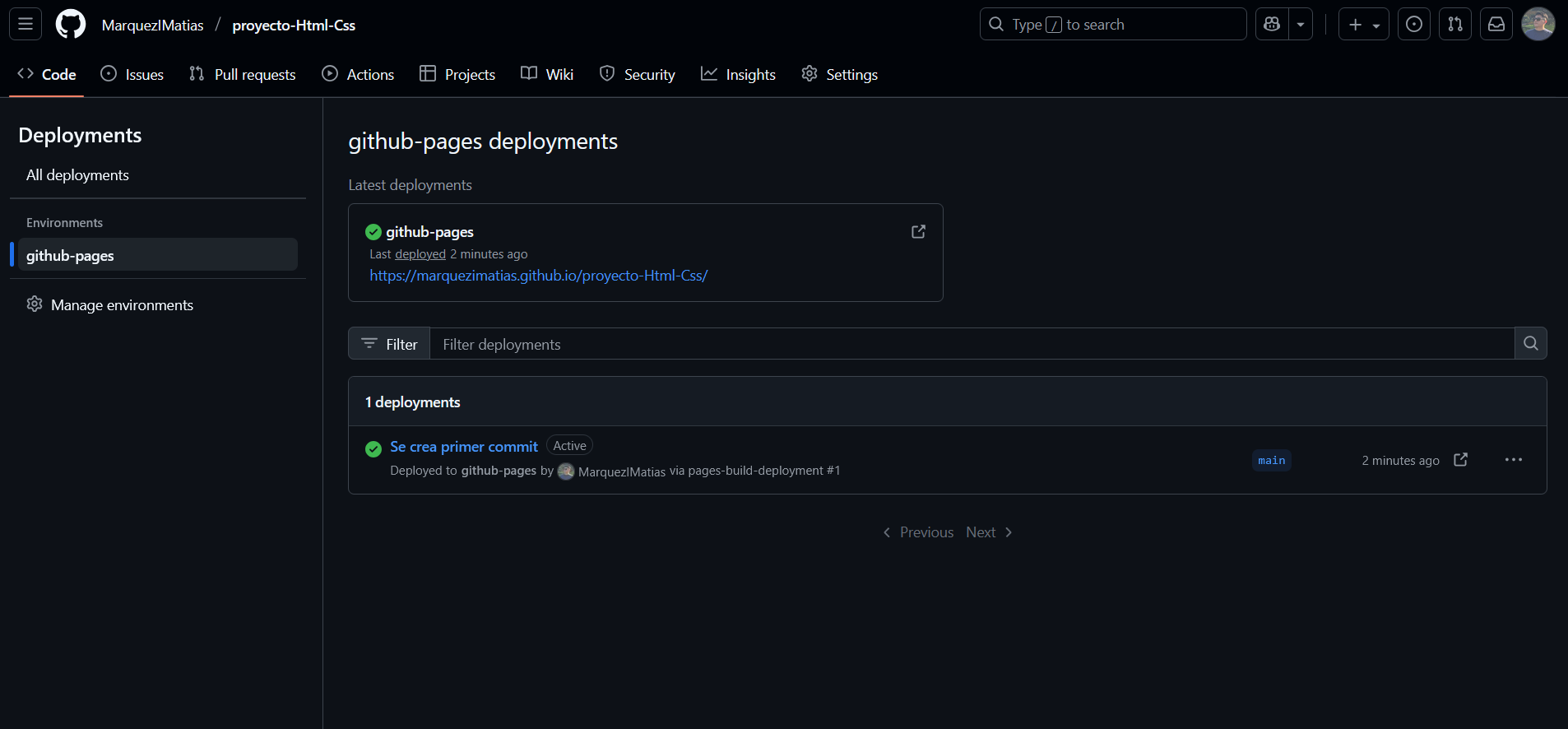Click the Next pagination button
The height and width of the screenshot is (729, 1568).
pyautogui.click(x=989, y=532)
